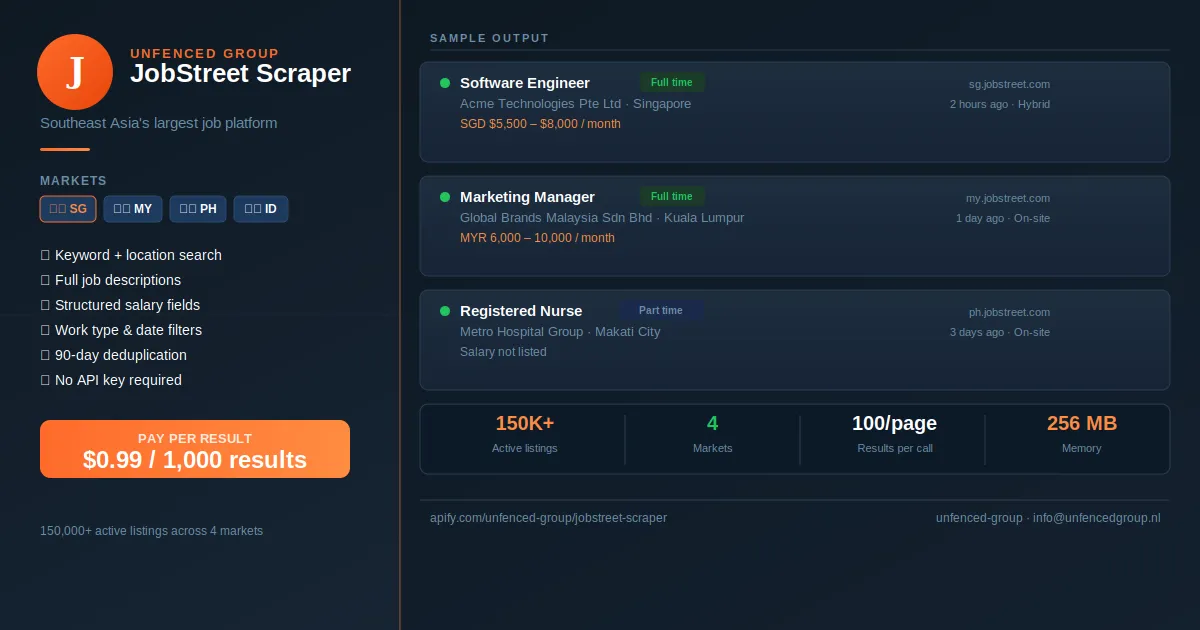
Task: Click Keyword + location search feature
Action: tap(131, 255)
